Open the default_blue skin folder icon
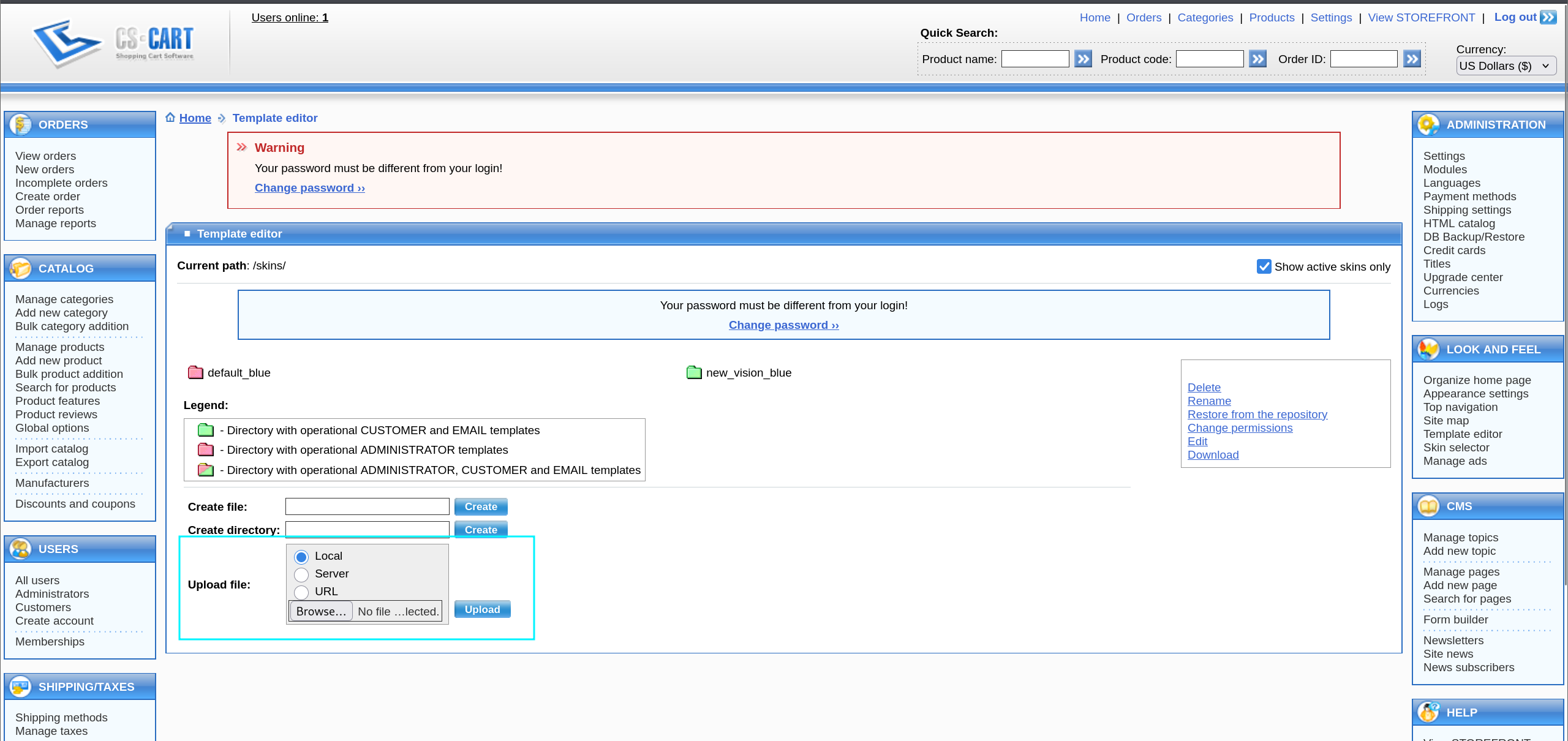 [x=195, y=372]
